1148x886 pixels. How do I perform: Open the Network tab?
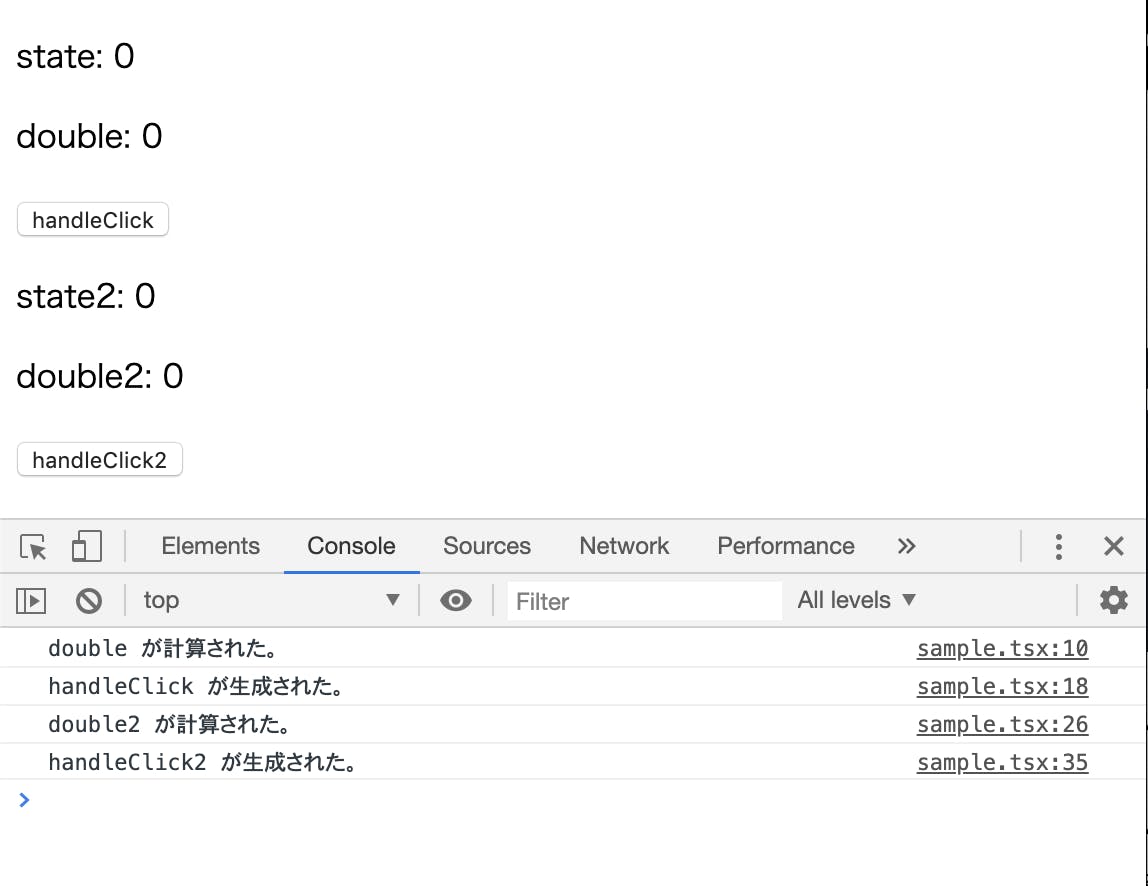[x=625, y=546]
